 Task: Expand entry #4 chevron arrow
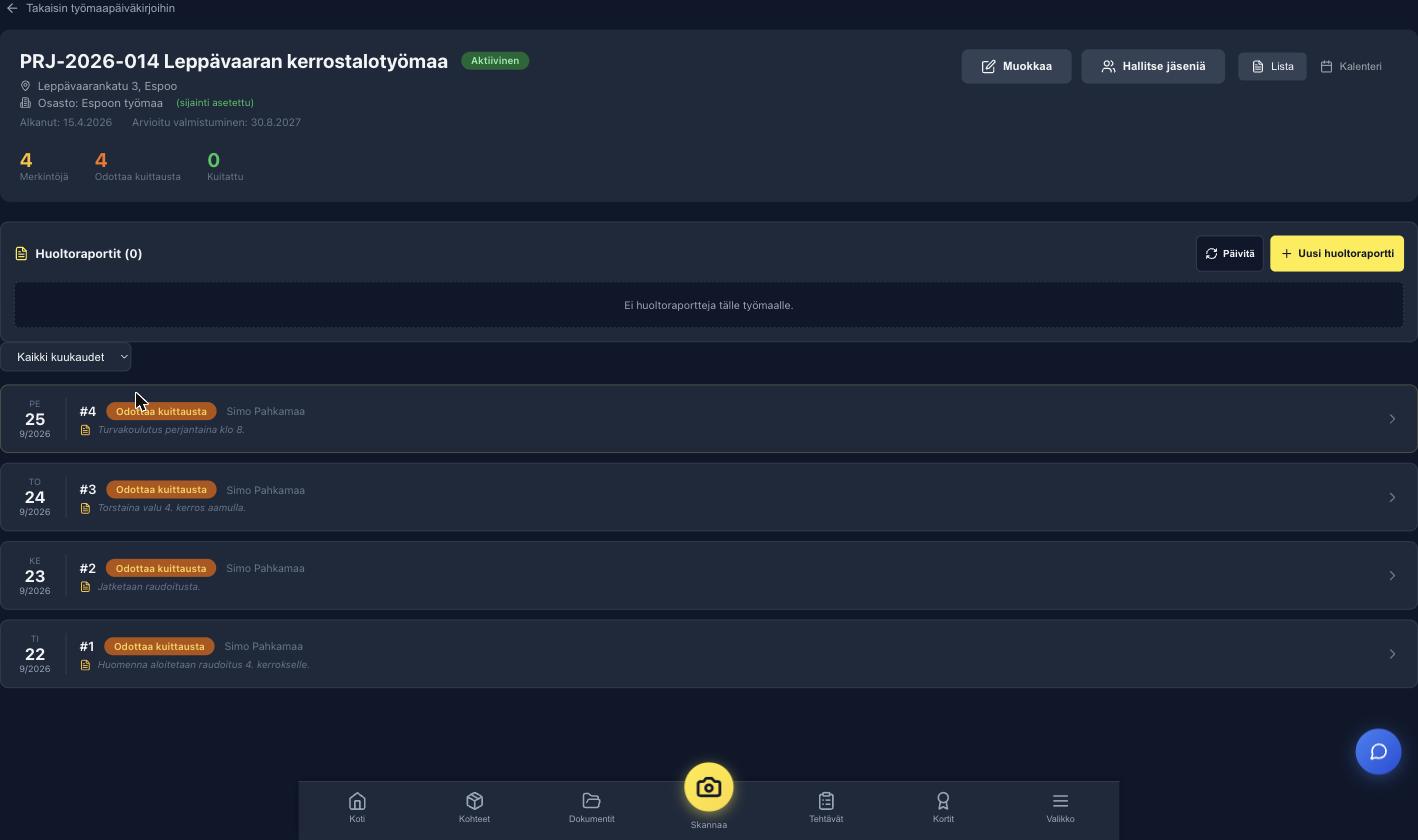(1392, 419)
